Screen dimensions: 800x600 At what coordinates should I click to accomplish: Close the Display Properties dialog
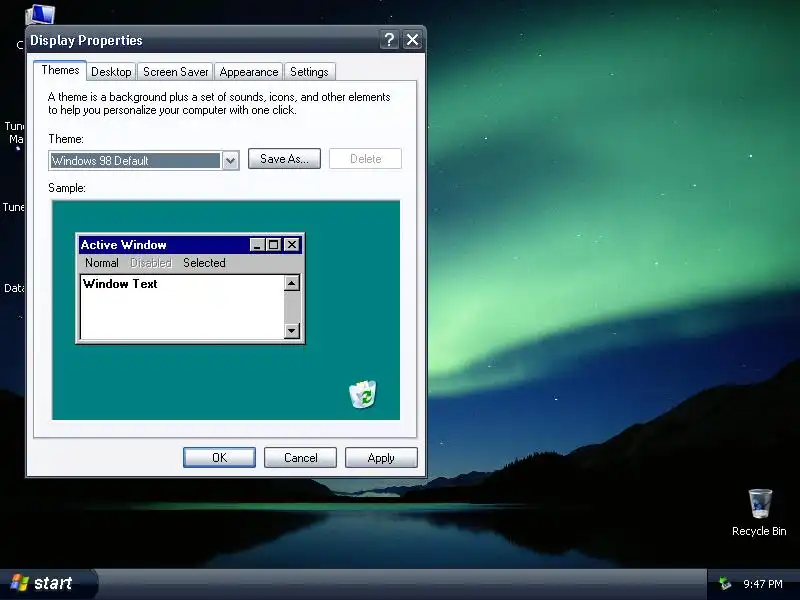412,40
